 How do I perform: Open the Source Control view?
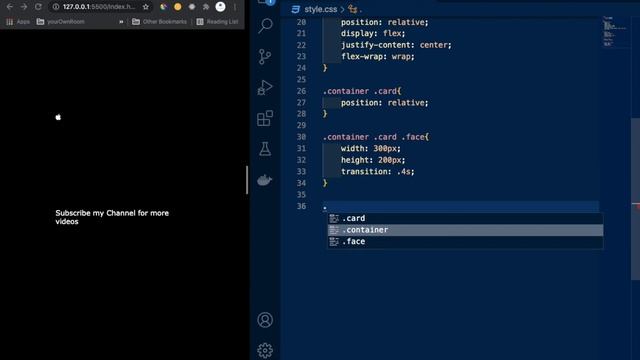(265, 57)
